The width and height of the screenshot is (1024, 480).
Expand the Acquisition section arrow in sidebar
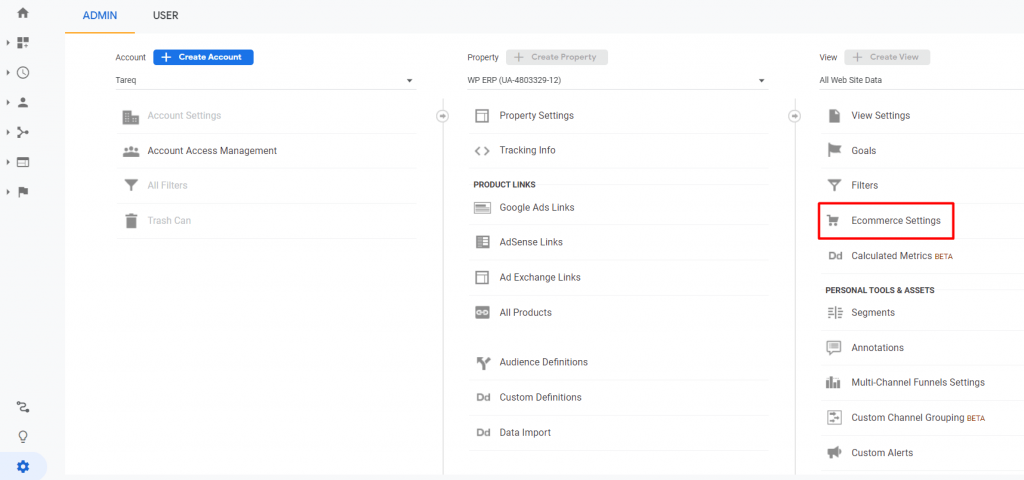pos(8,132)
